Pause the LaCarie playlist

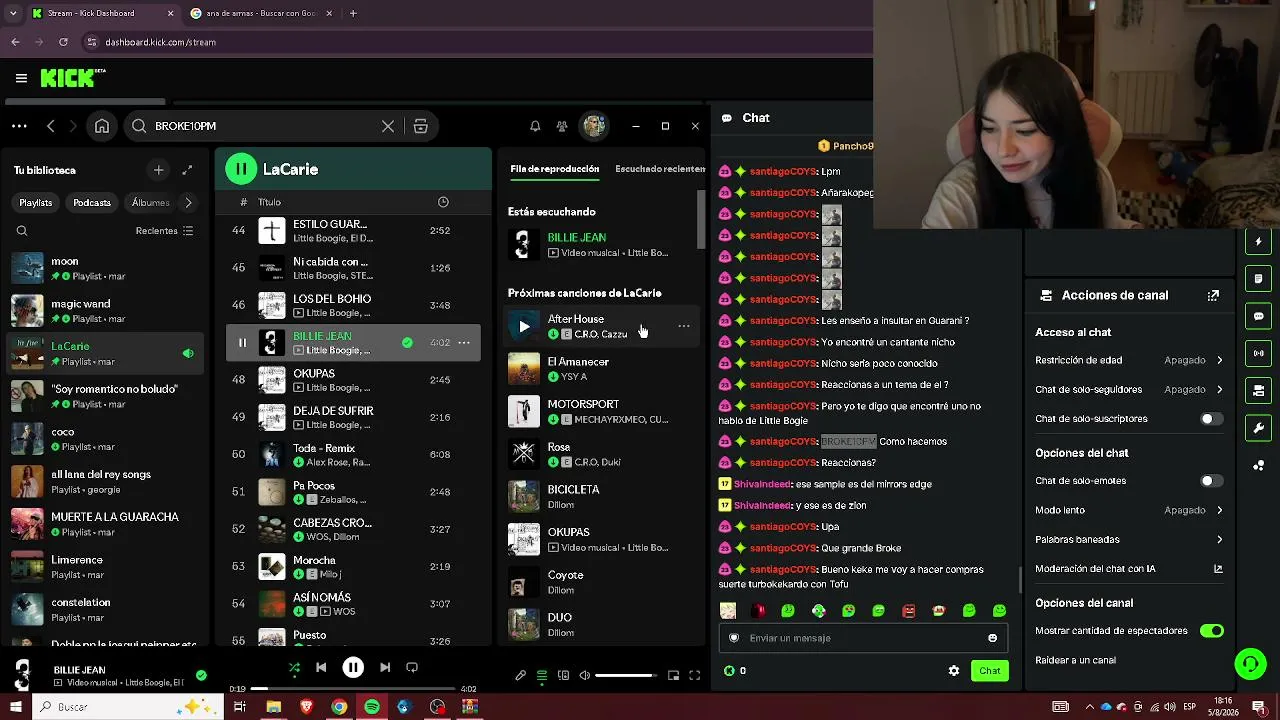[241, 169]
